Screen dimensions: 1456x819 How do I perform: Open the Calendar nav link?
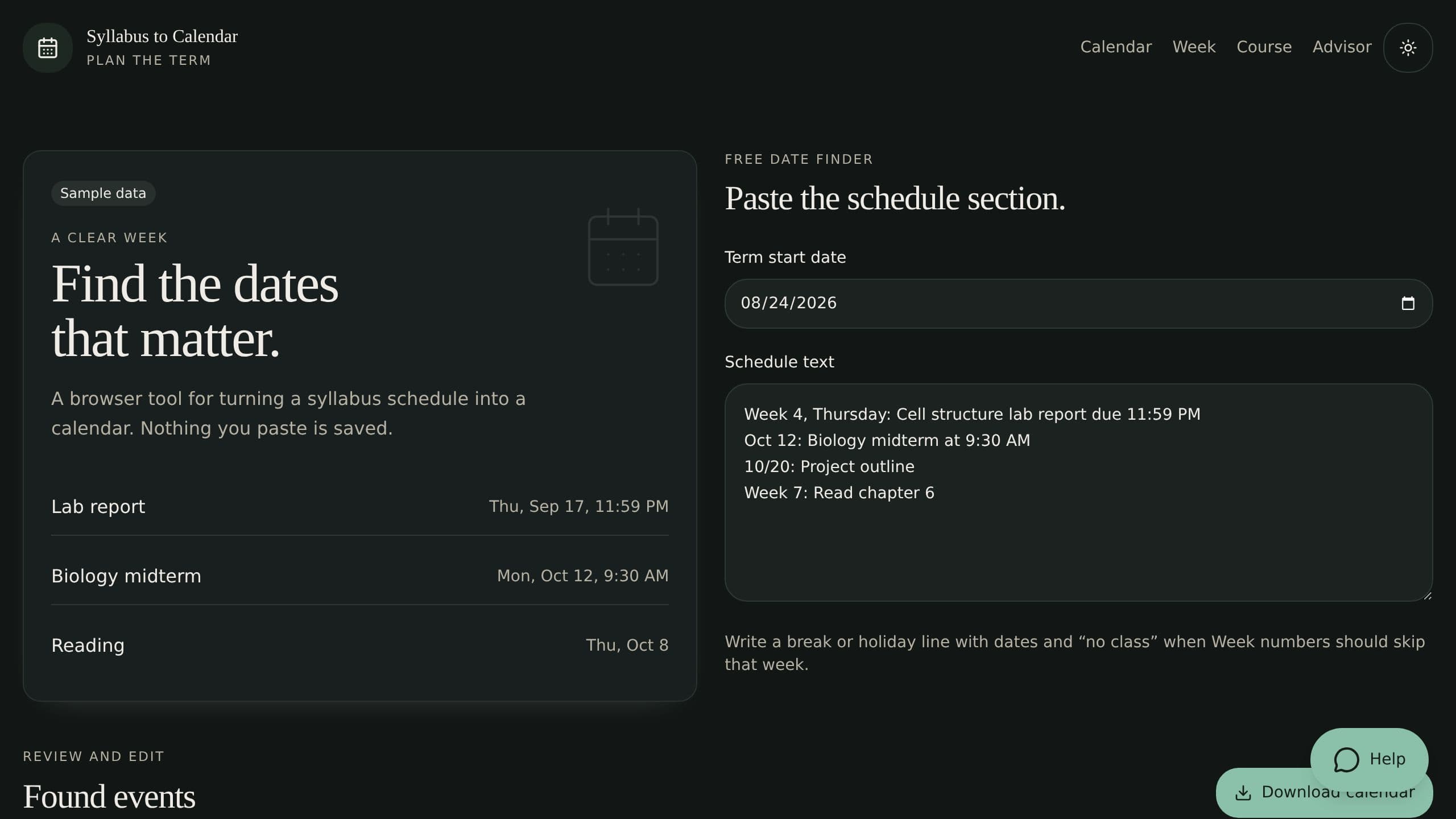[x=1116, y=47]
